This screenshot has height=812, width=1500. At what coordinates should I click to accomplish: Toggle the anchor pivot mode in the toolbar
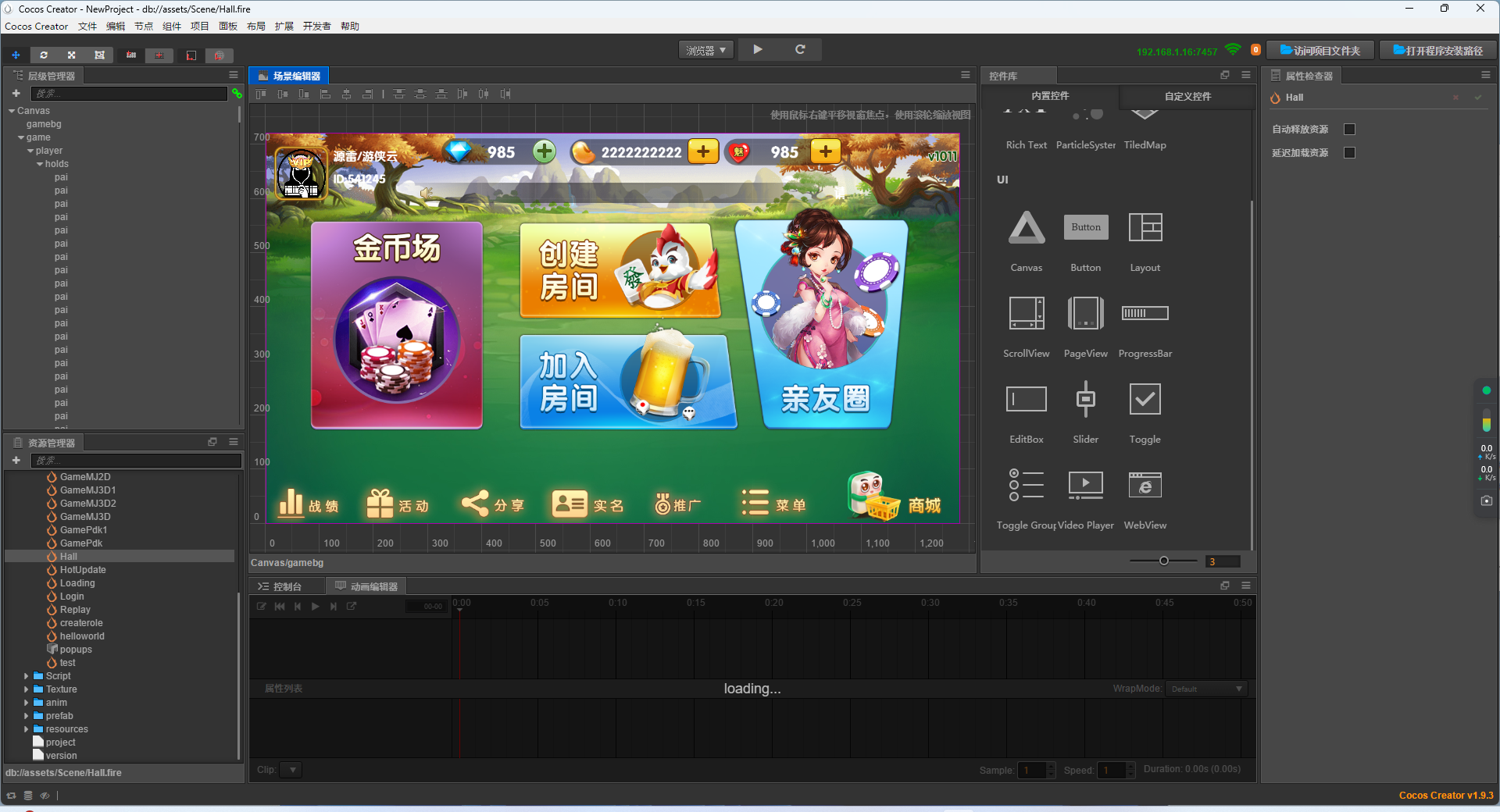[x=131, y=55]
